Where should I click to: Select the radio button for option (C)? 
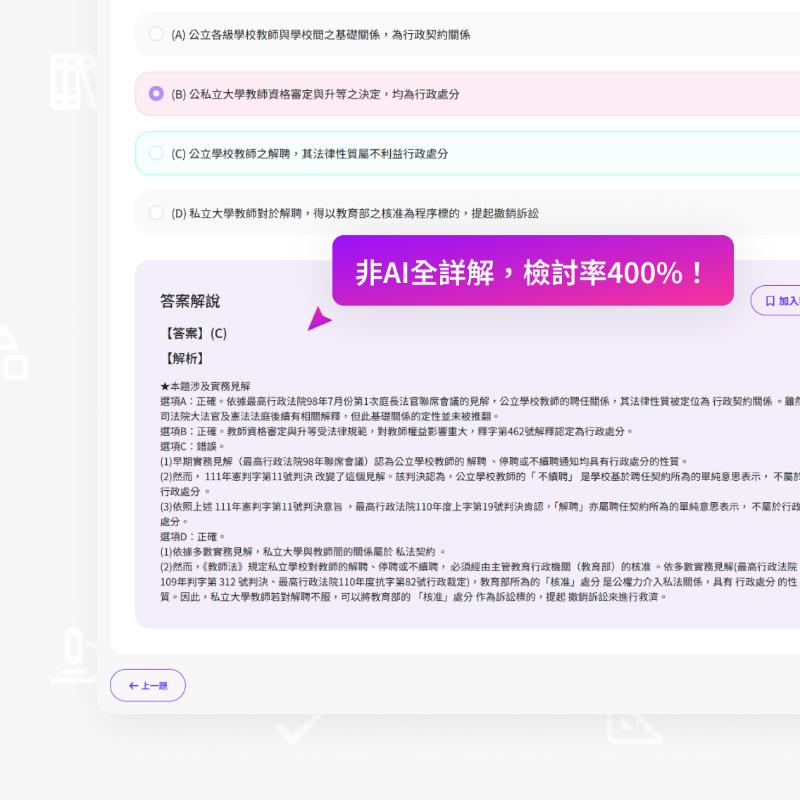tap(156, 154)
